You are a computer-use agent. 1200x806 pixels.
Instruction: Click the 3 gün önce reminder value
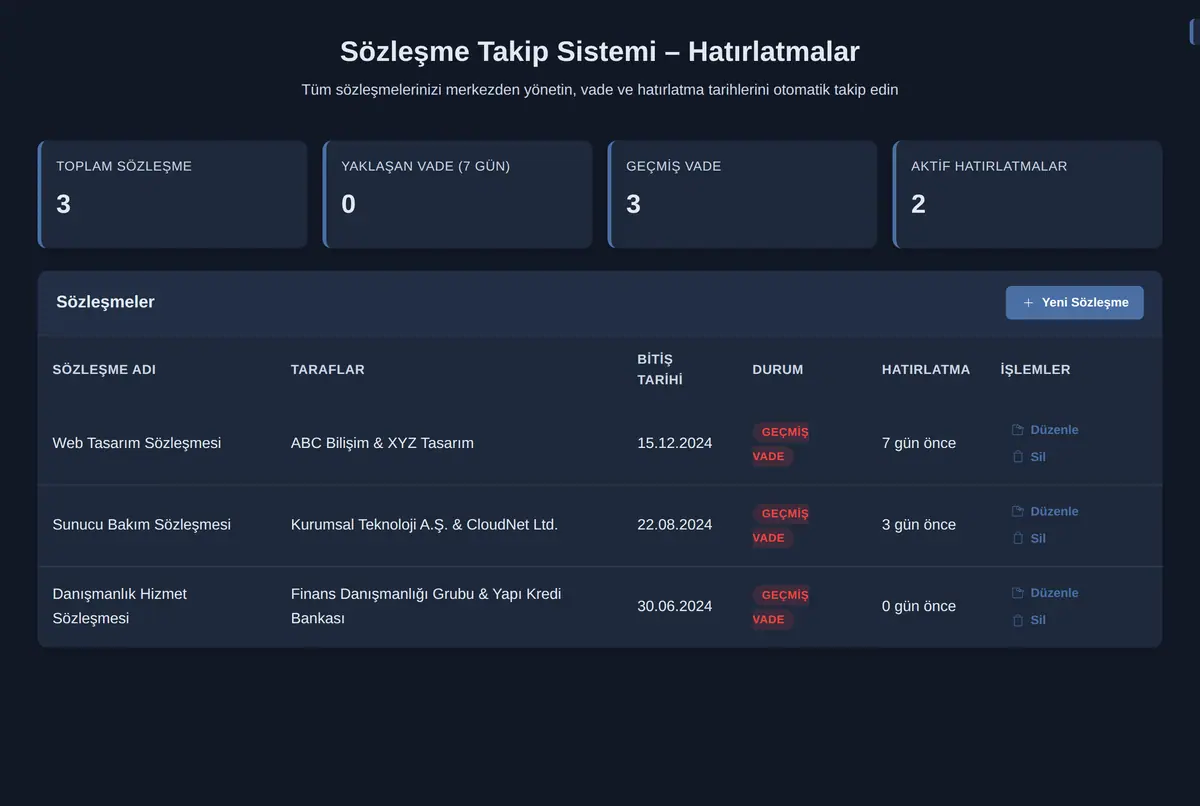tap(919, 525)
